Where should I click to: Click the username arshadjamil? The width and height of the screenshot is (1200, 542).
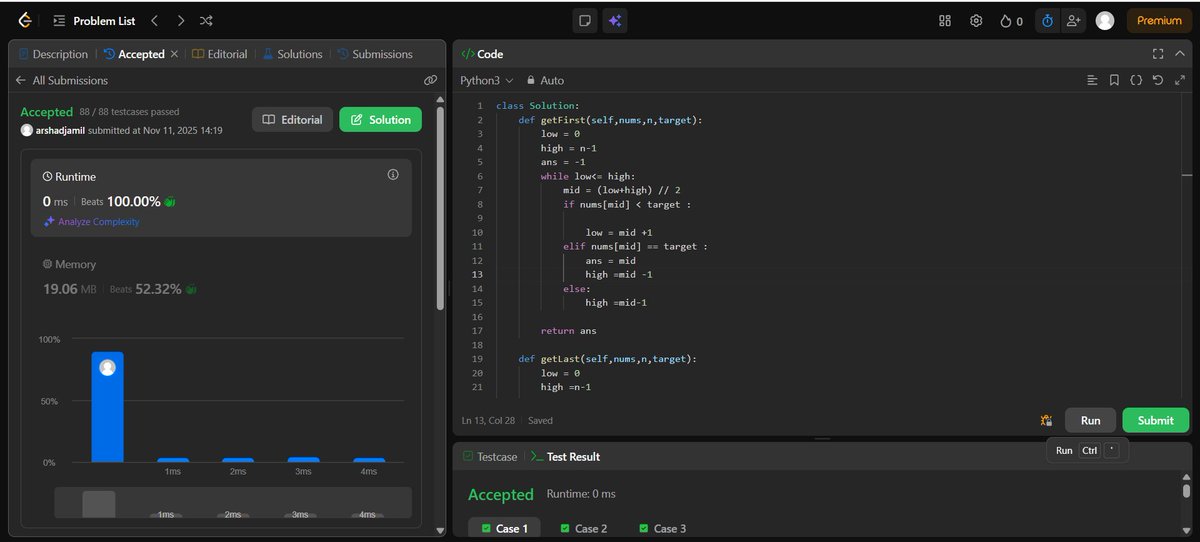[60, 130]
